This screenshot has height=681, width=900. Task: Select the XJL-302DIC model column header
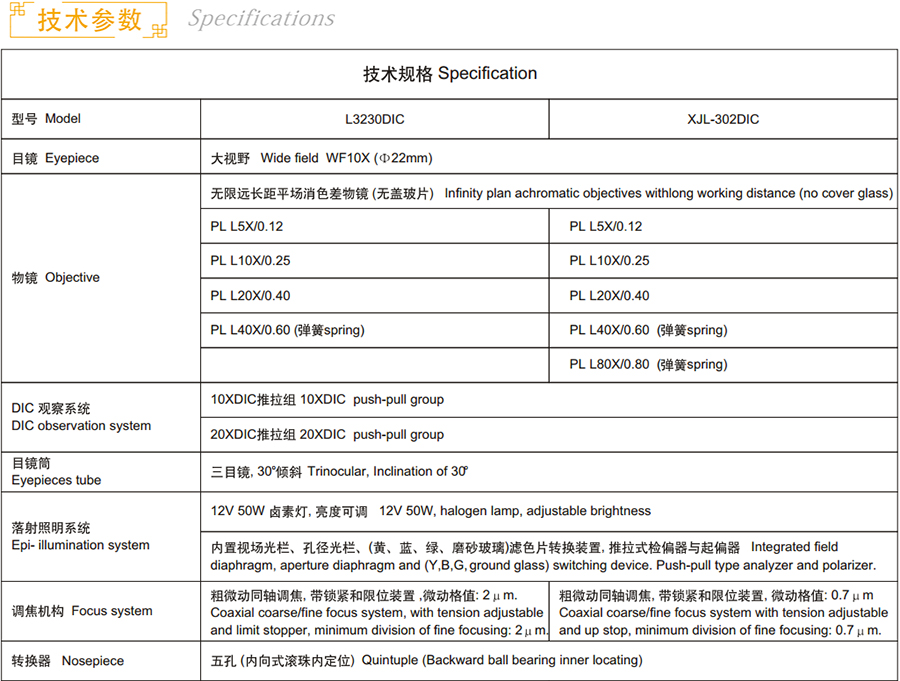(x=723, y=119)
